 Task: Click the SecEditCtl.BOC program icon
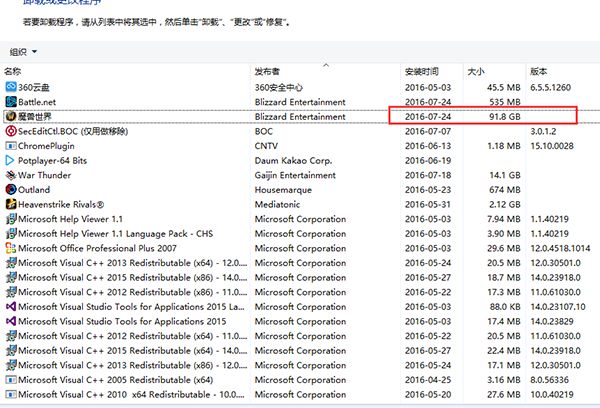(11, 131)
